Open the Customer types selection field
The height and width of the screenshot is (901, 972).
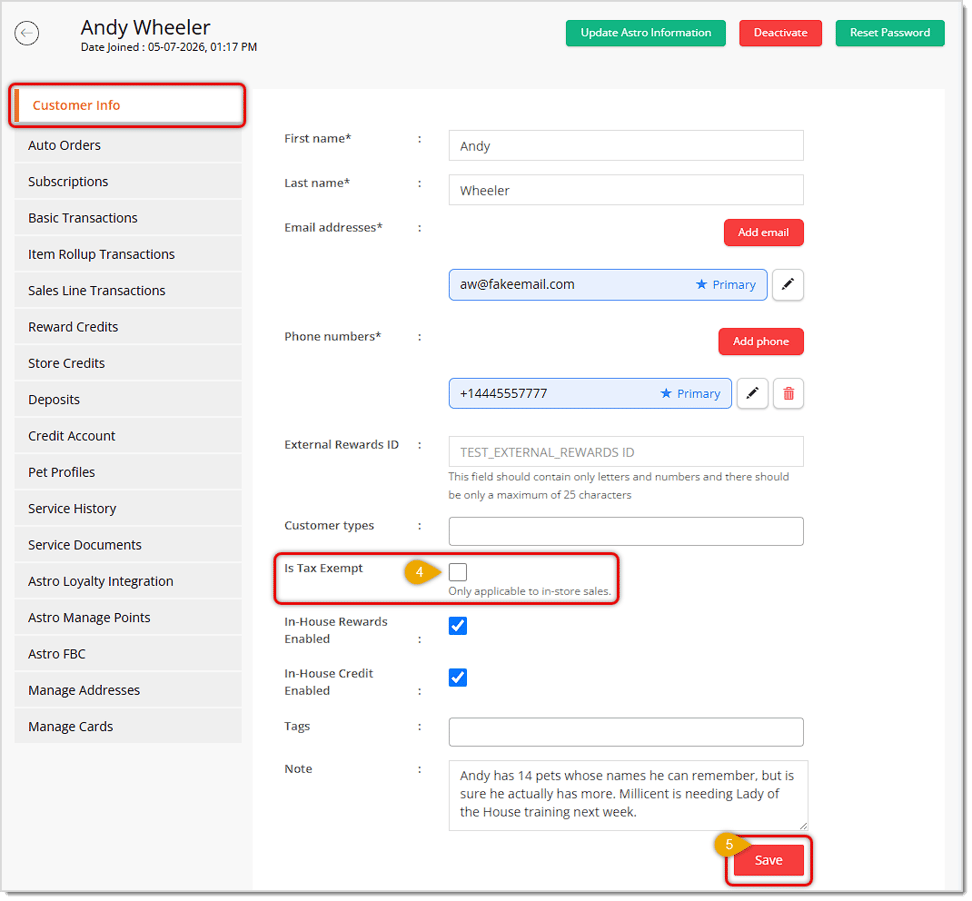coord(628,533)
